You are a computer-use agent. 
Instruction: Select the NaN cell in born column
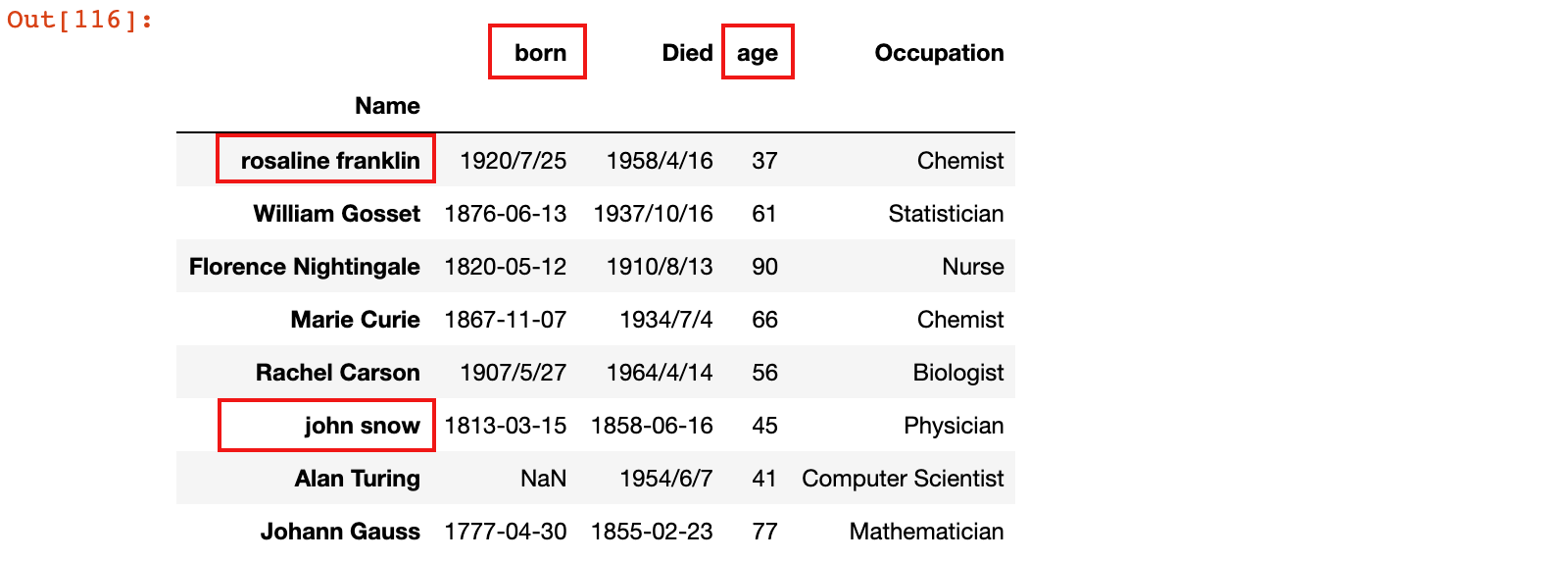click(543, 479)
